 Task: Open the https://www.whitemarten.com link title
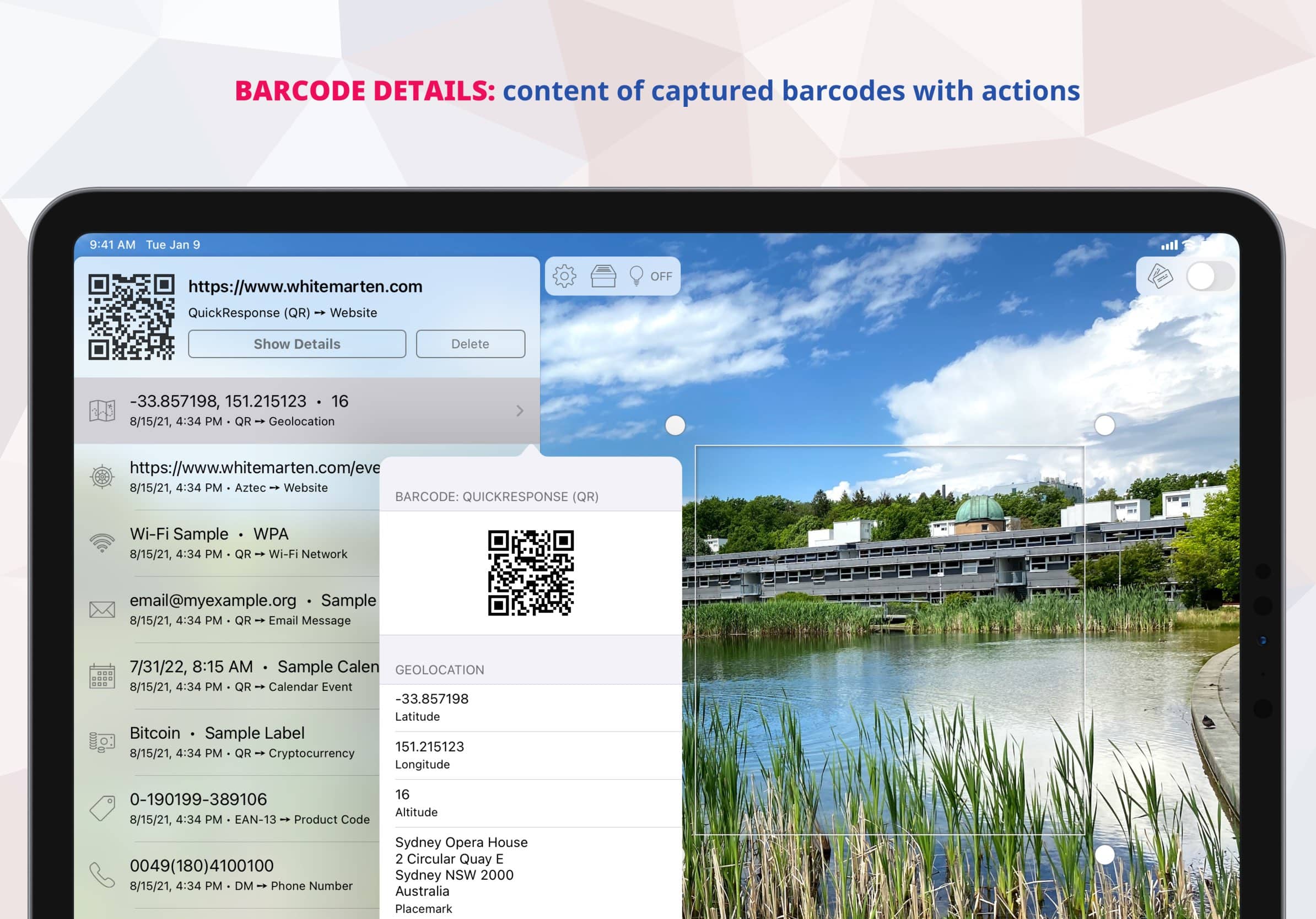pos(305,286)
